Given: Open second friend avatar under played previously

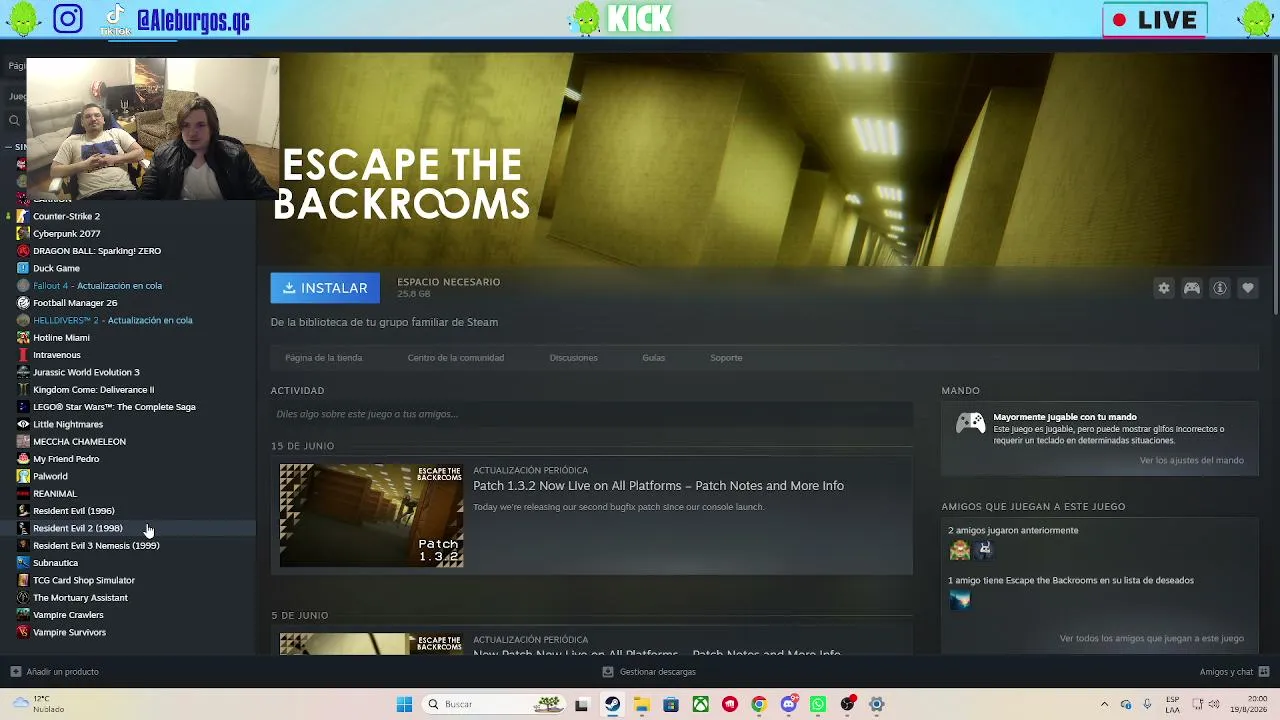Looking at the screenshot, I should pyautogui.click(x=984, y=549).
